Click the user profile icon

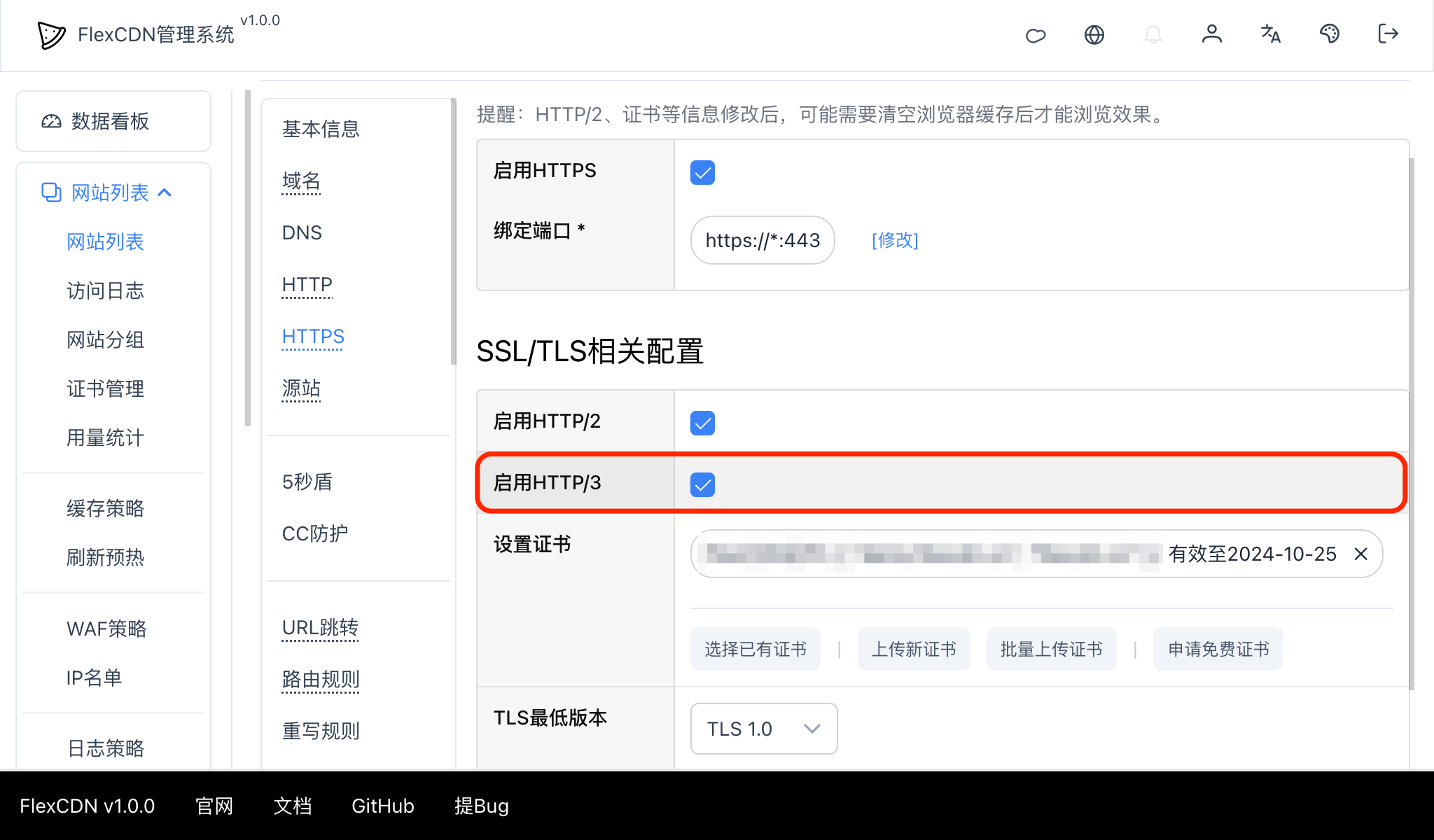[x=1211, y=34]
